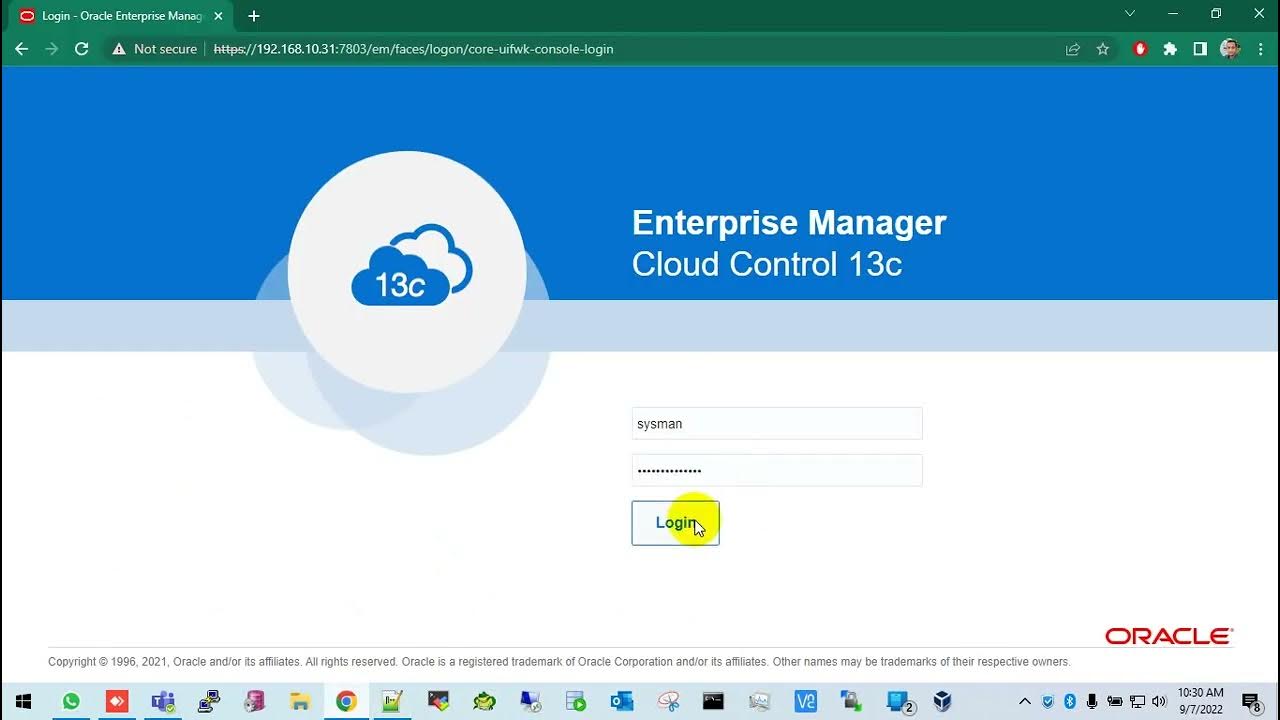Open VirtualBox cube icon in taskbar
The height and width of the screenshot is (720, 1280).
pos(942,702)
